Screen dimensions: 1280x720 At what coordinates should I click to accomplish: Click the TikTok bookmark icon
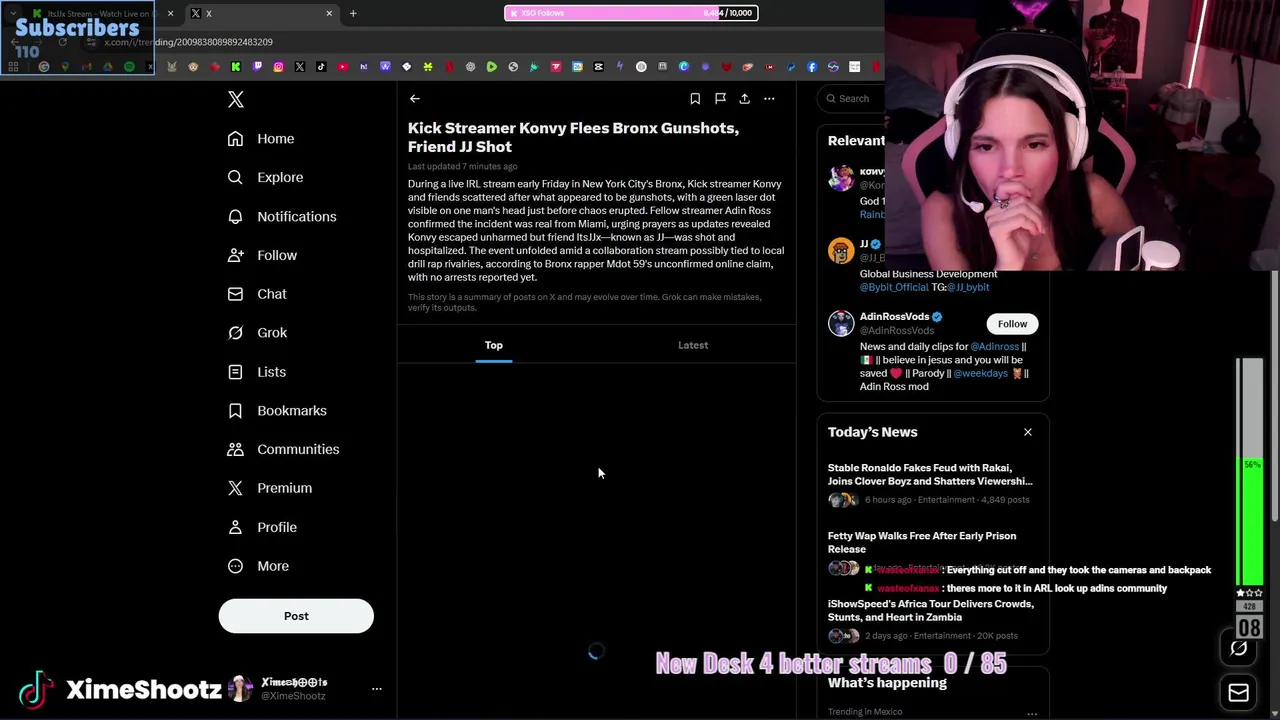tap(321, 67)
